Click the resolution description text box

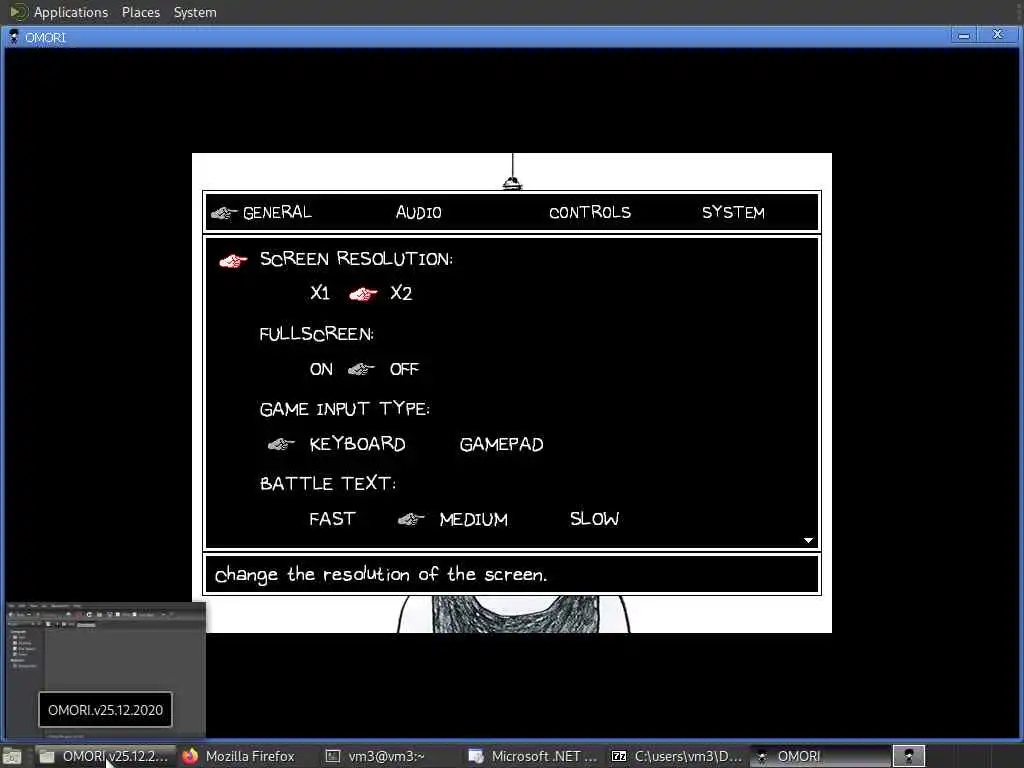512,575
